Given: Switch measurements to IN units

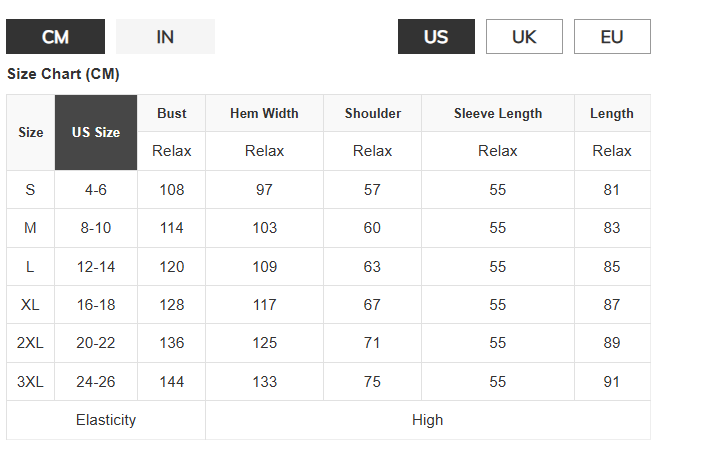Looking at the screenshot, I should (165, 37).
